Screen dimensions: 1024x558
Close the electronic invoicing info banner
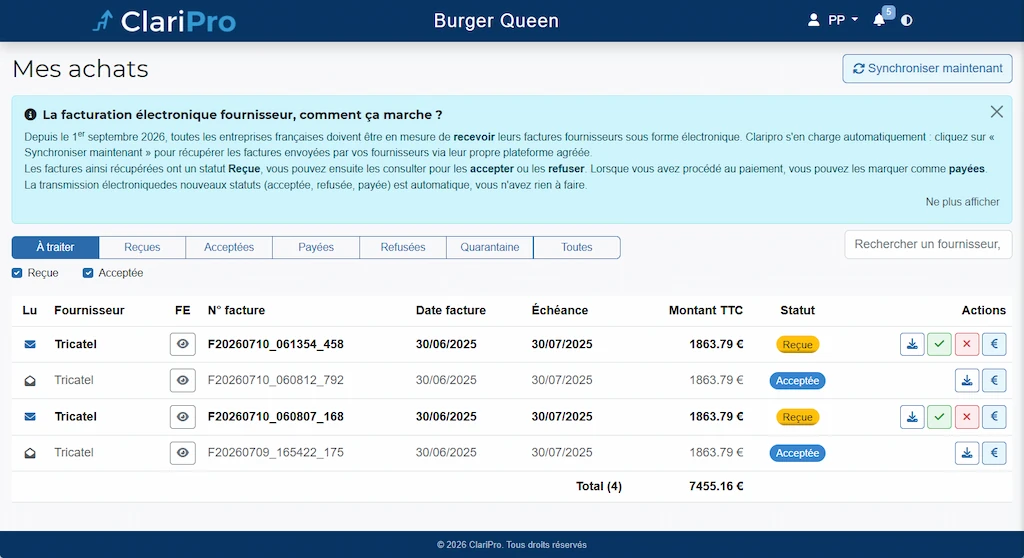click(997, 112)
